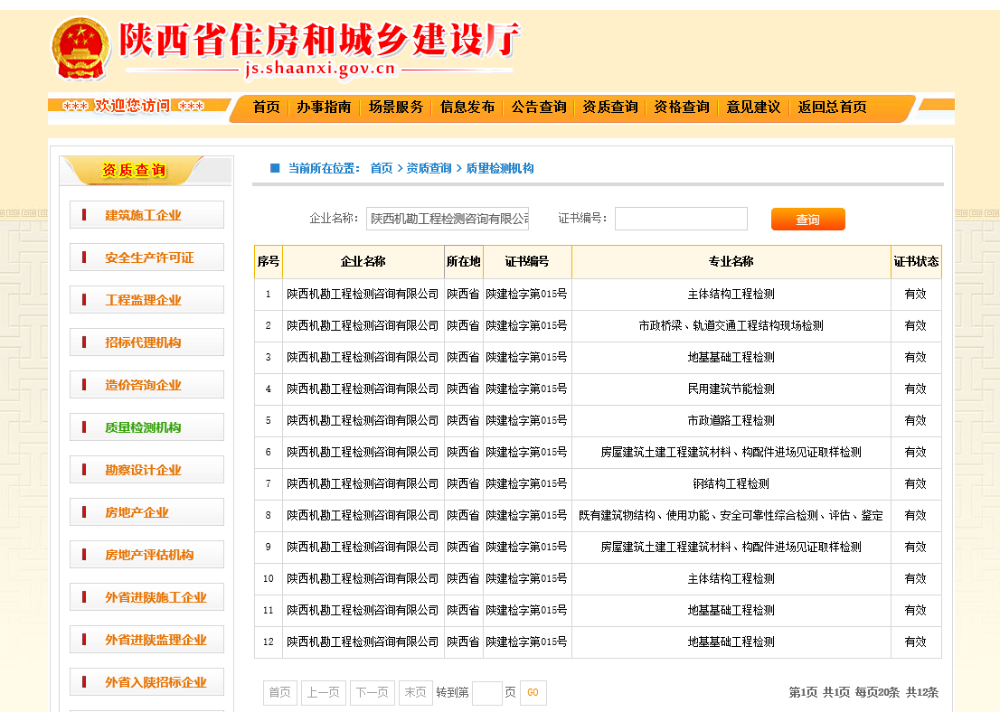Select 安全生产许可证 sidebar entry
The width and height of the screenshot is (1000, 712).
tap(149, 258)
